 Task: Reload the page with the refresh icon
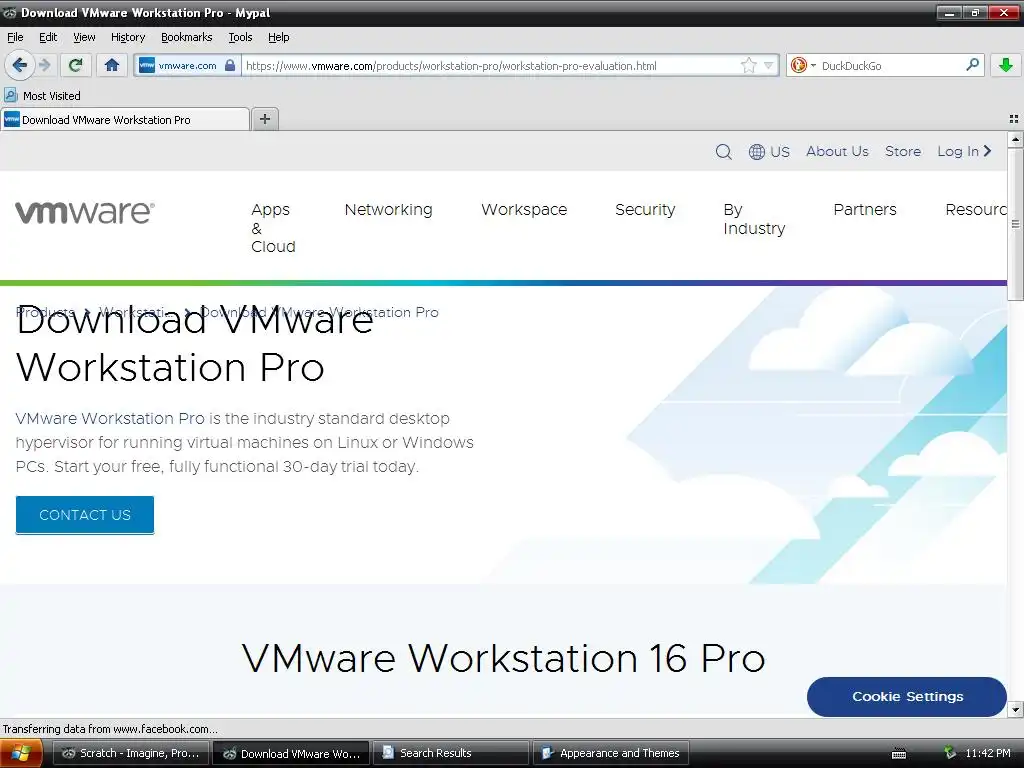tap(76, 65)
